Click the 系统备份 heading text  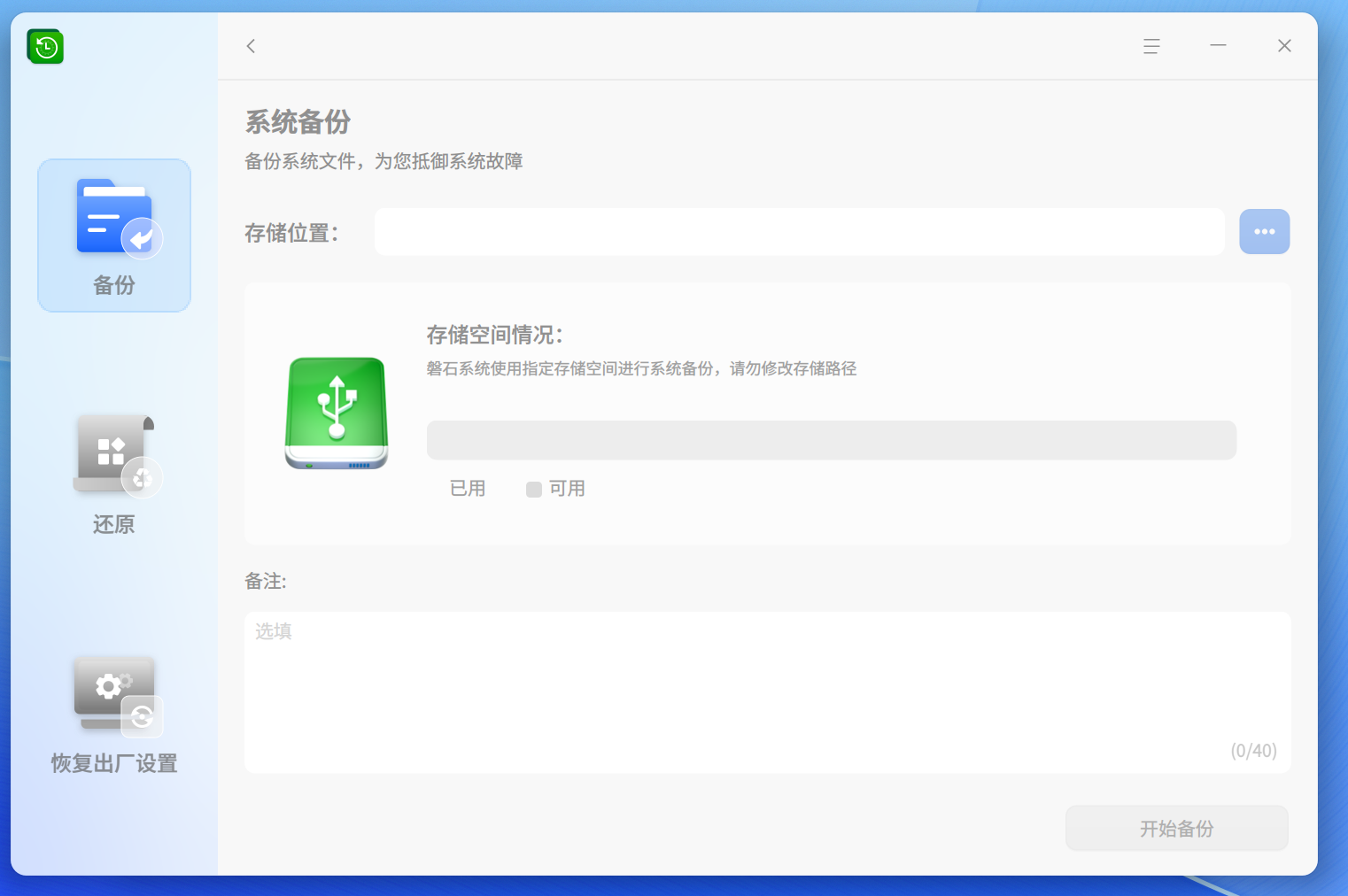[x=298, y=122]
